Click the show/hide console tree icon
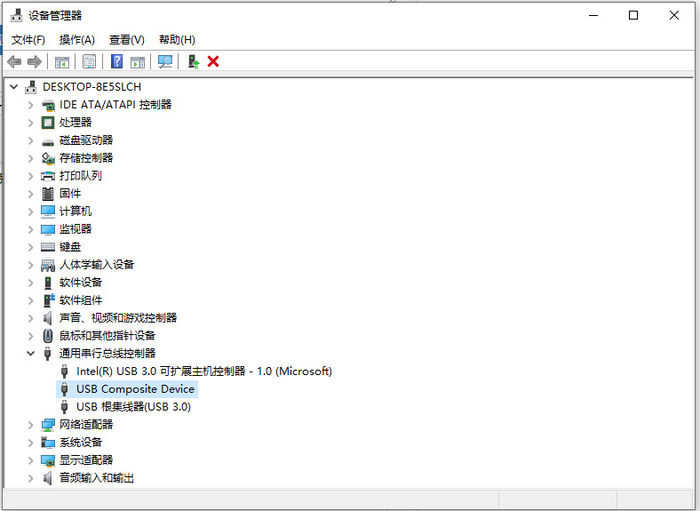700x511 pixels. (x=62, y=62)
